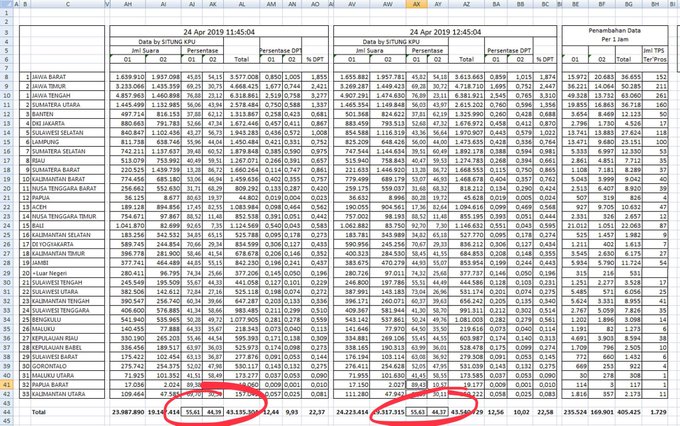
Task: Click the "ACEH" province cell
Action: click(68, 207)
